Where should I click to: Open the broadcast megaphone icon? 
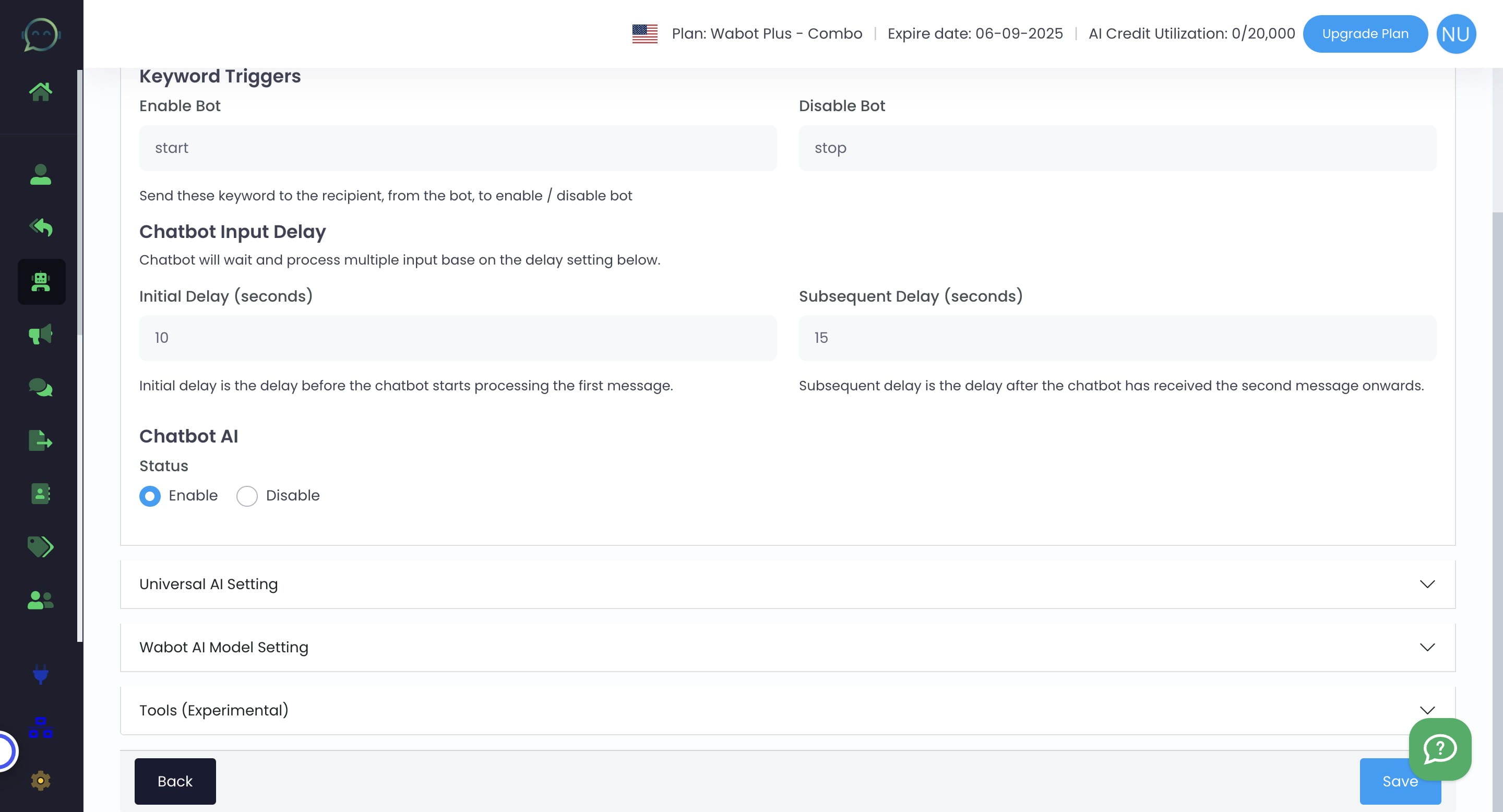41,333
